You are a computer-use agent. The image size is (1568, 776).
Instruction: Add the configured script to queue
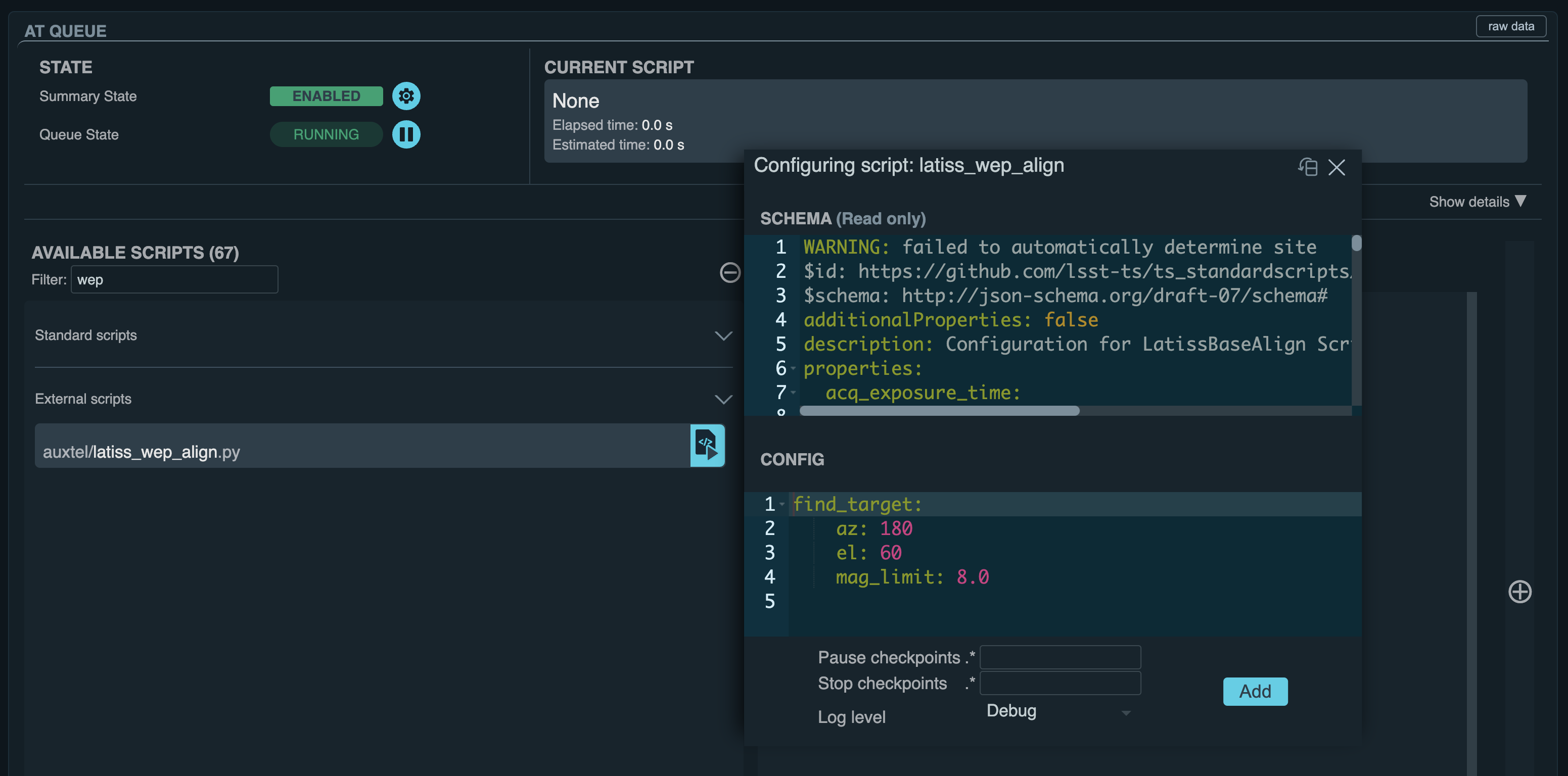(1255, 692)
